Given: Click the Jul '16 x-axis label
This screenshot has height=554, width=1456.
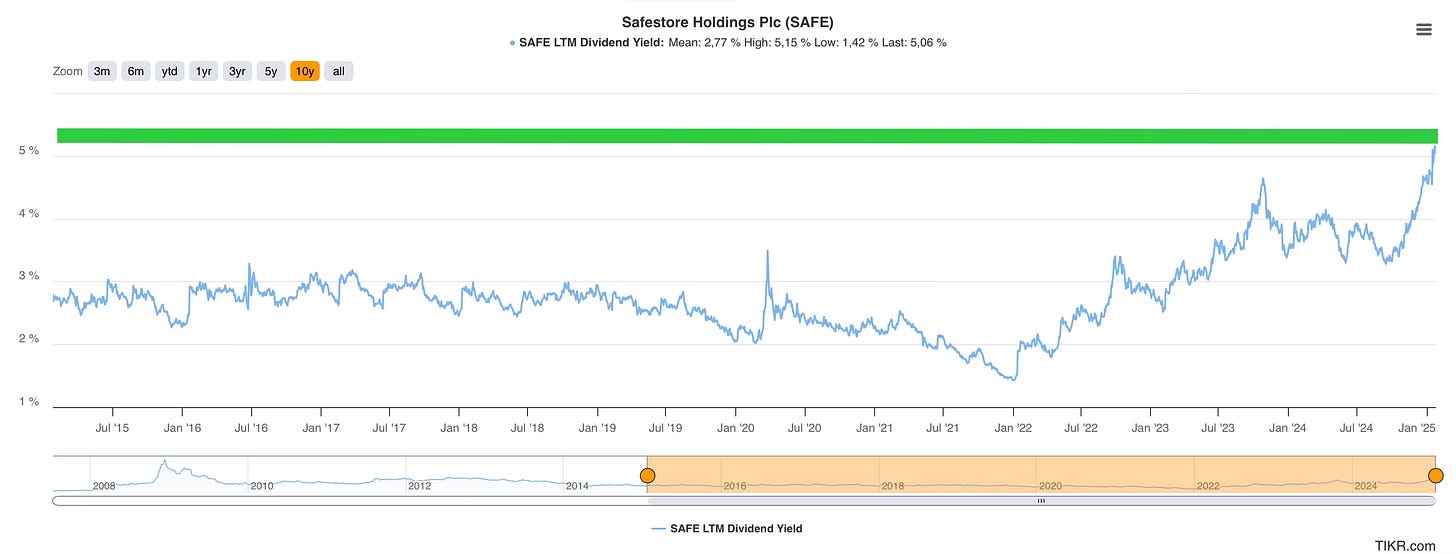Looking at the screenshot, I should click(x=251, y=428).
